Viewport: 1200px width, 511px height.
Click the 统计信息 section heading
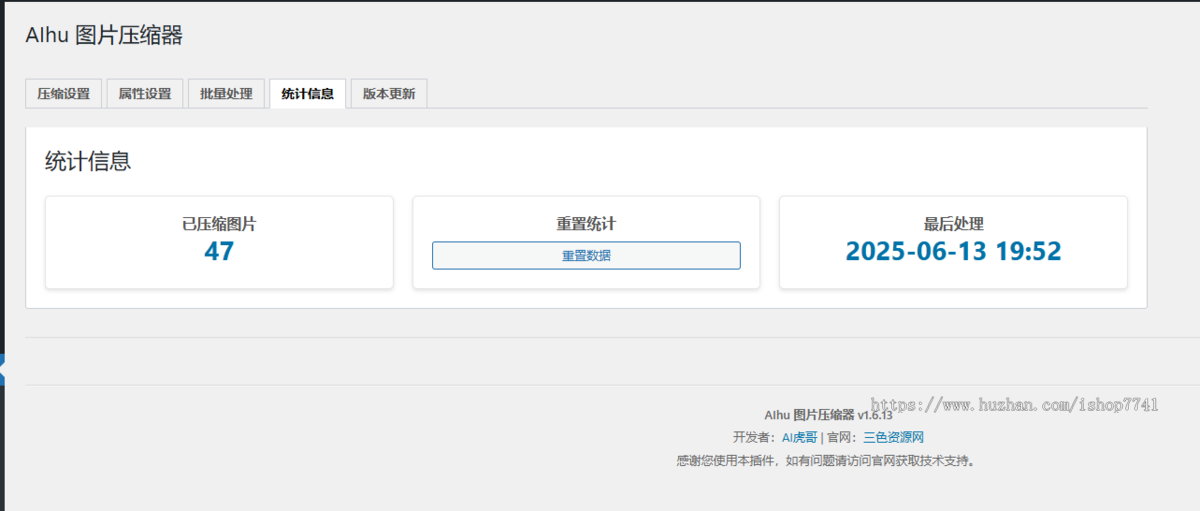(88, 161)
